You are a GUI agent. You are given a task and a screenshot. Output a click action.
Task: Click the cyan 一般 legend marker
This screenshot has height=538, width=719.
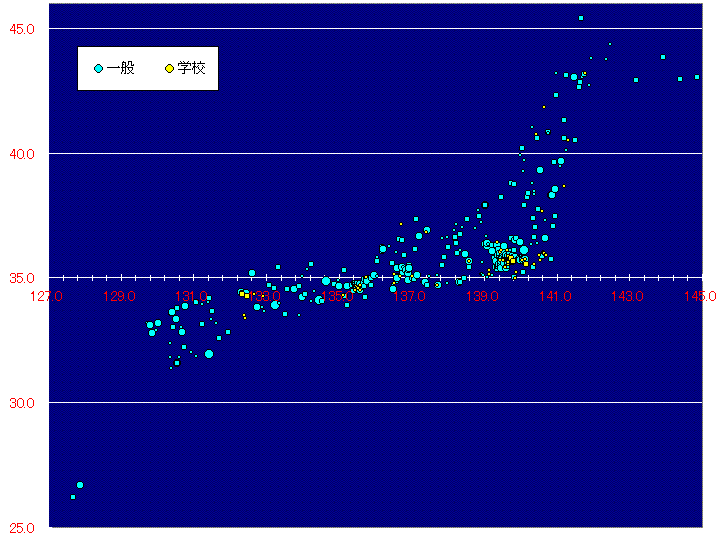coord(98,68)
